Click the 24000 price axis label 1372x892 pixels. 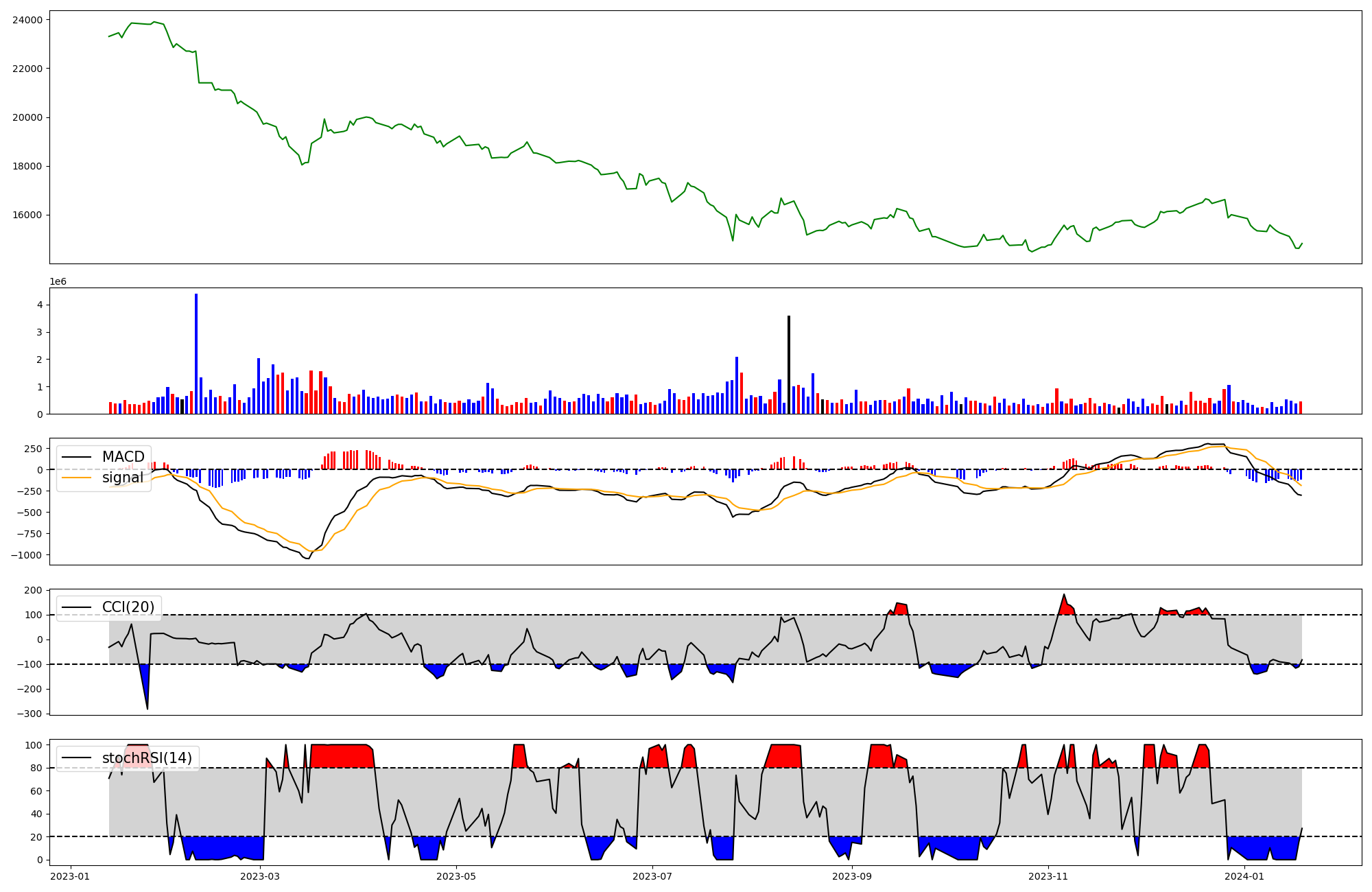27,20
